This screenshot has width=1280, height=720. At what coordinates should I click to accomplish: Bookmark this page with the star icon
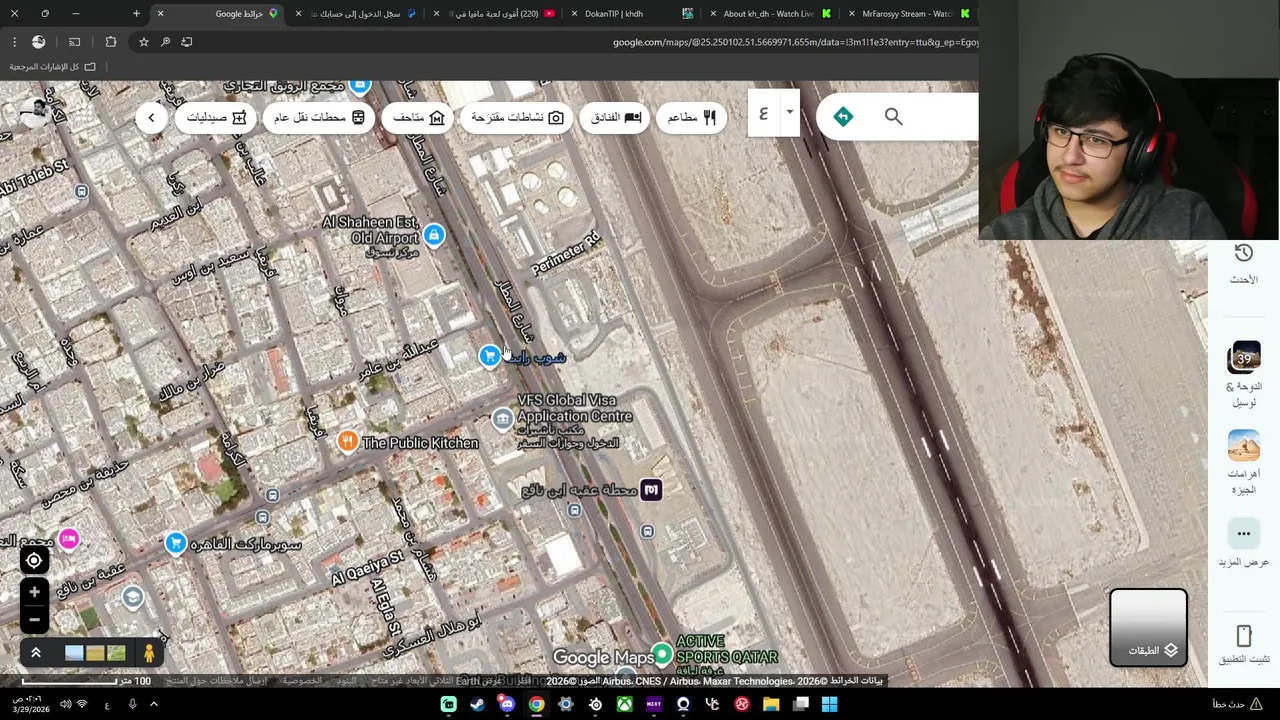[x=144, y=42]
